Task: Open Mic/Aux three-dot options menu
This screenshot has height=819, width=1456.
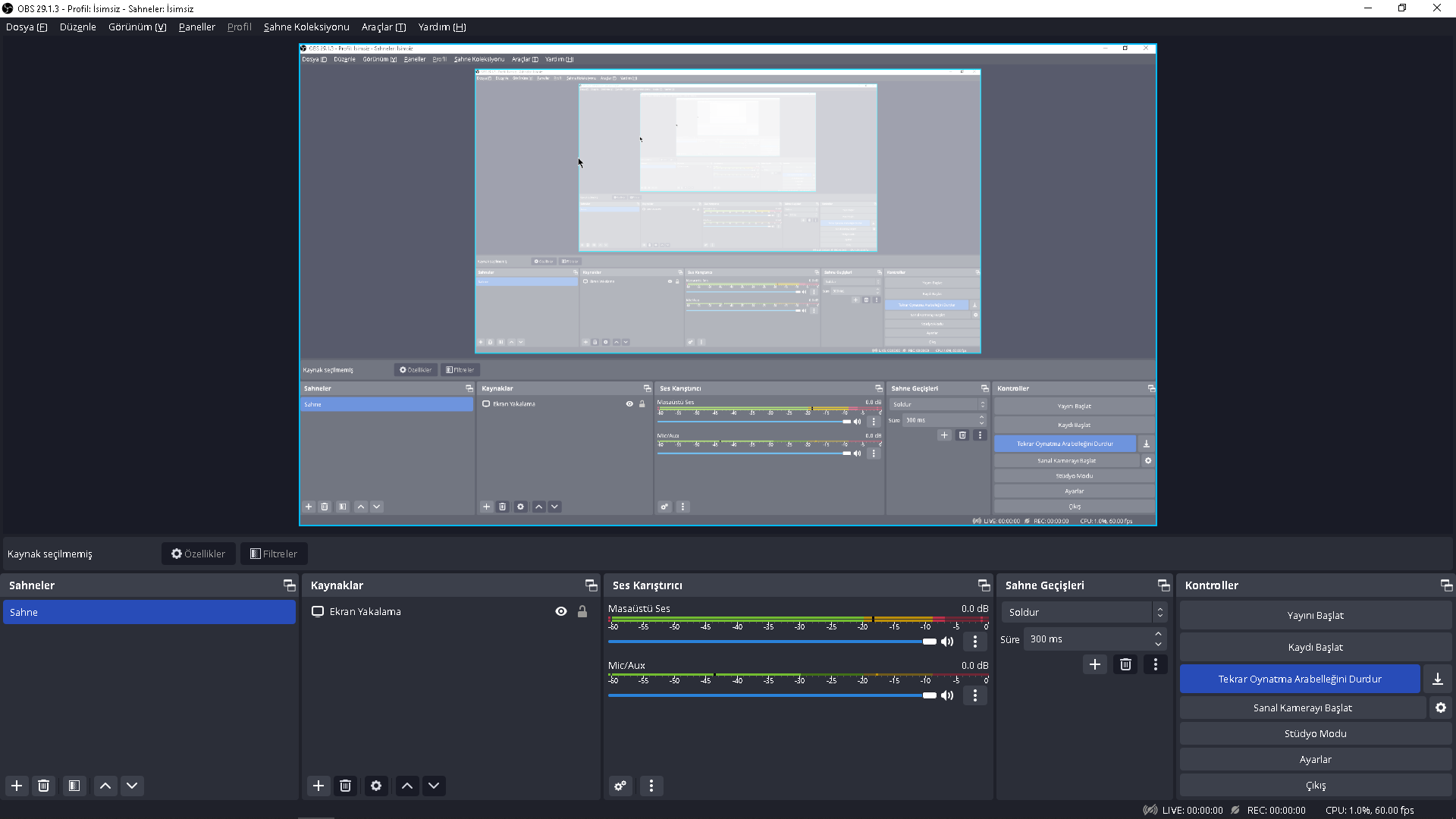Action: [975, 695]
